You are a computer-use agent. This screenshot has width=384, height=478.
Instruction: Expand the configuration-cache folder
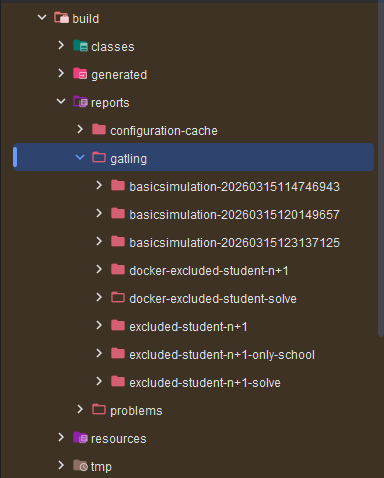[x=80, y=129]
